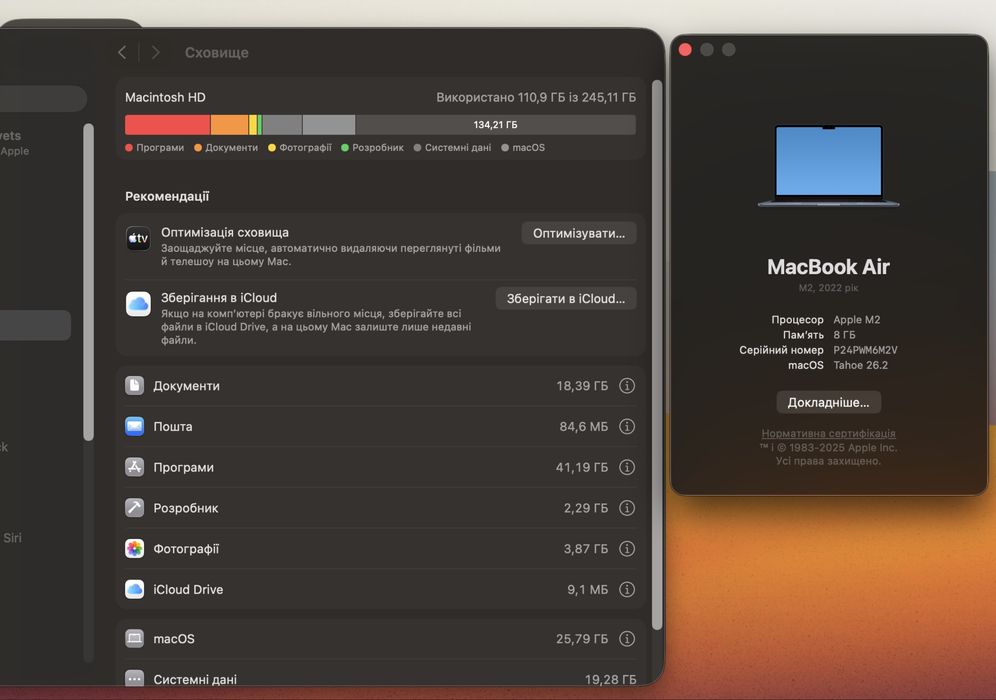Click the Розробник hammer icon

[x=134, y=508]
